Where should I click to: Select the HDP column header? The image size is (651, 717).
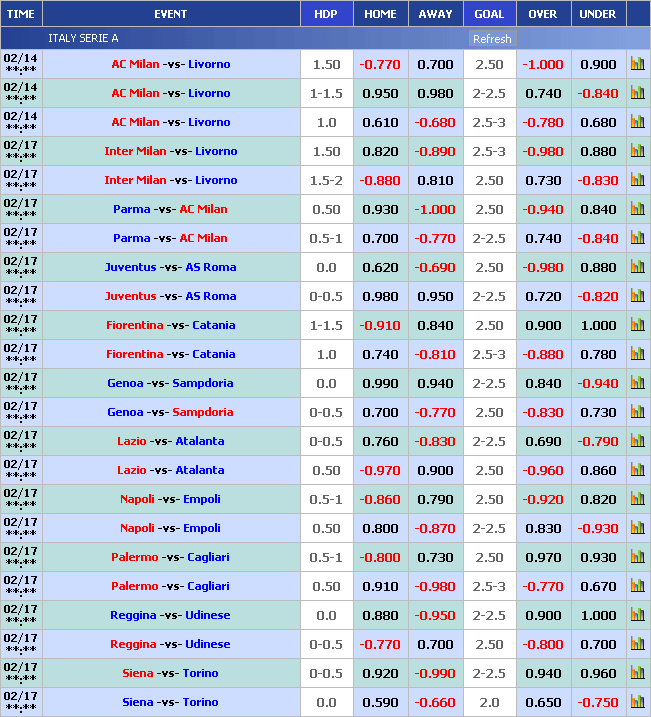tap(326, 14)
